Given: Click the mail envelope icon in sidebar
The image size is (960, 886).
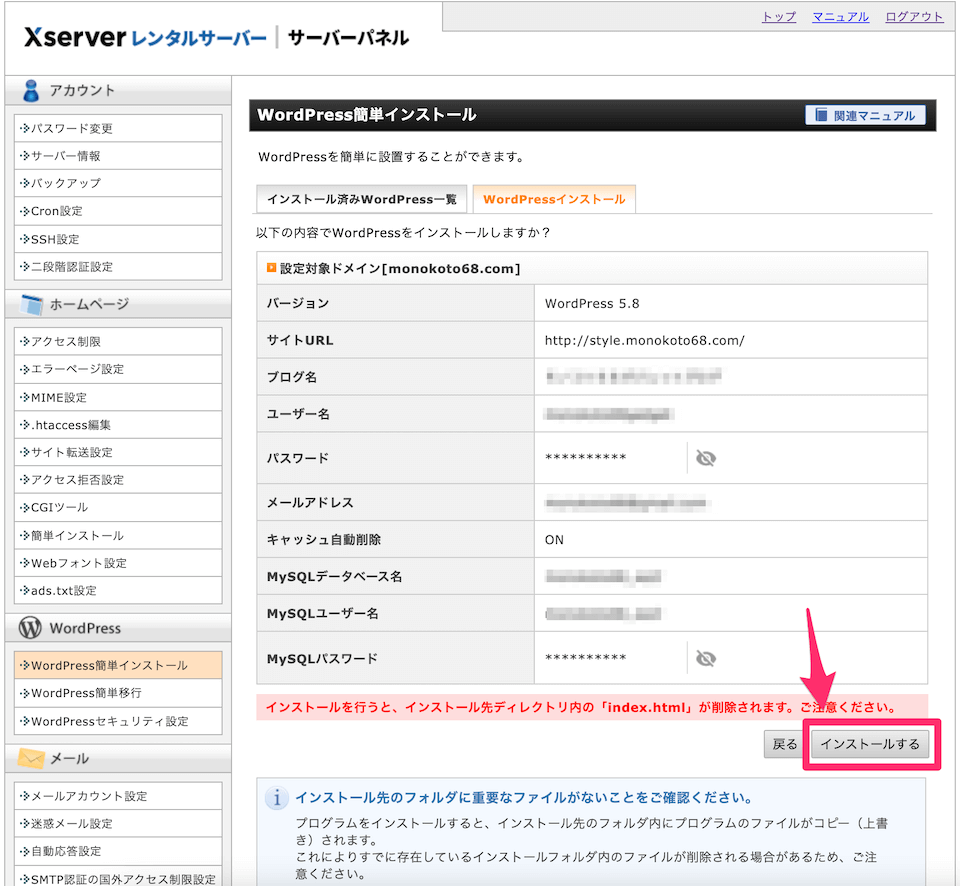Looking at the screenshot, I should 31,759.
